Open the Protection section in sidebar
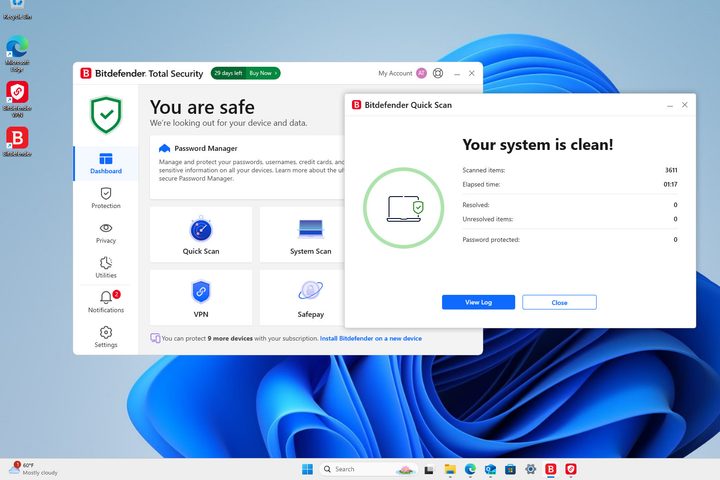Viewport: 720px width, 480px height. coord(106,198)
